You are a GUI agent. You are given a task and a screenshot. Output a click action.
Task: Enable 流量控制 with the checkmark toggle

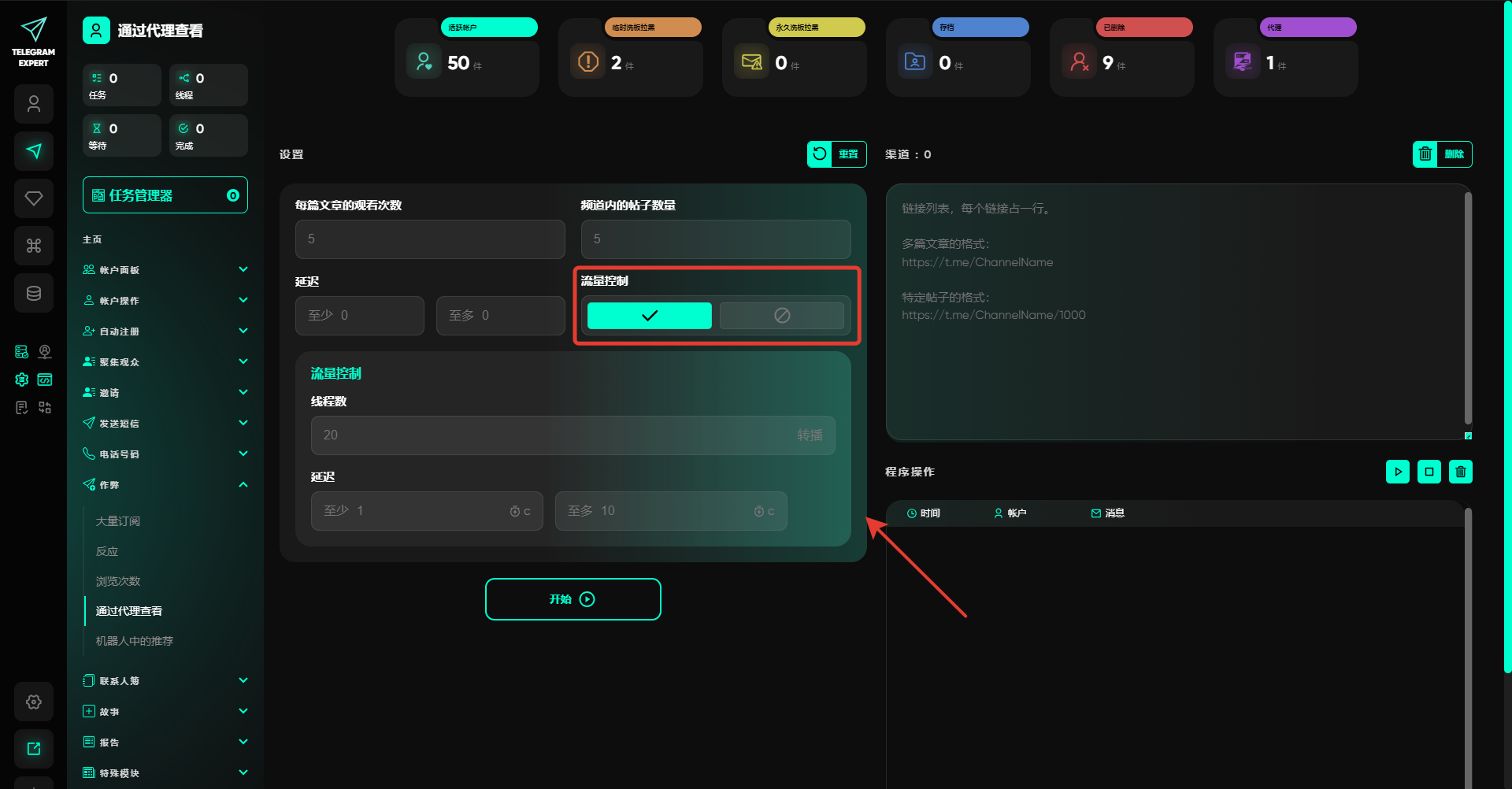pyautogui.click(x=650, y=316)
